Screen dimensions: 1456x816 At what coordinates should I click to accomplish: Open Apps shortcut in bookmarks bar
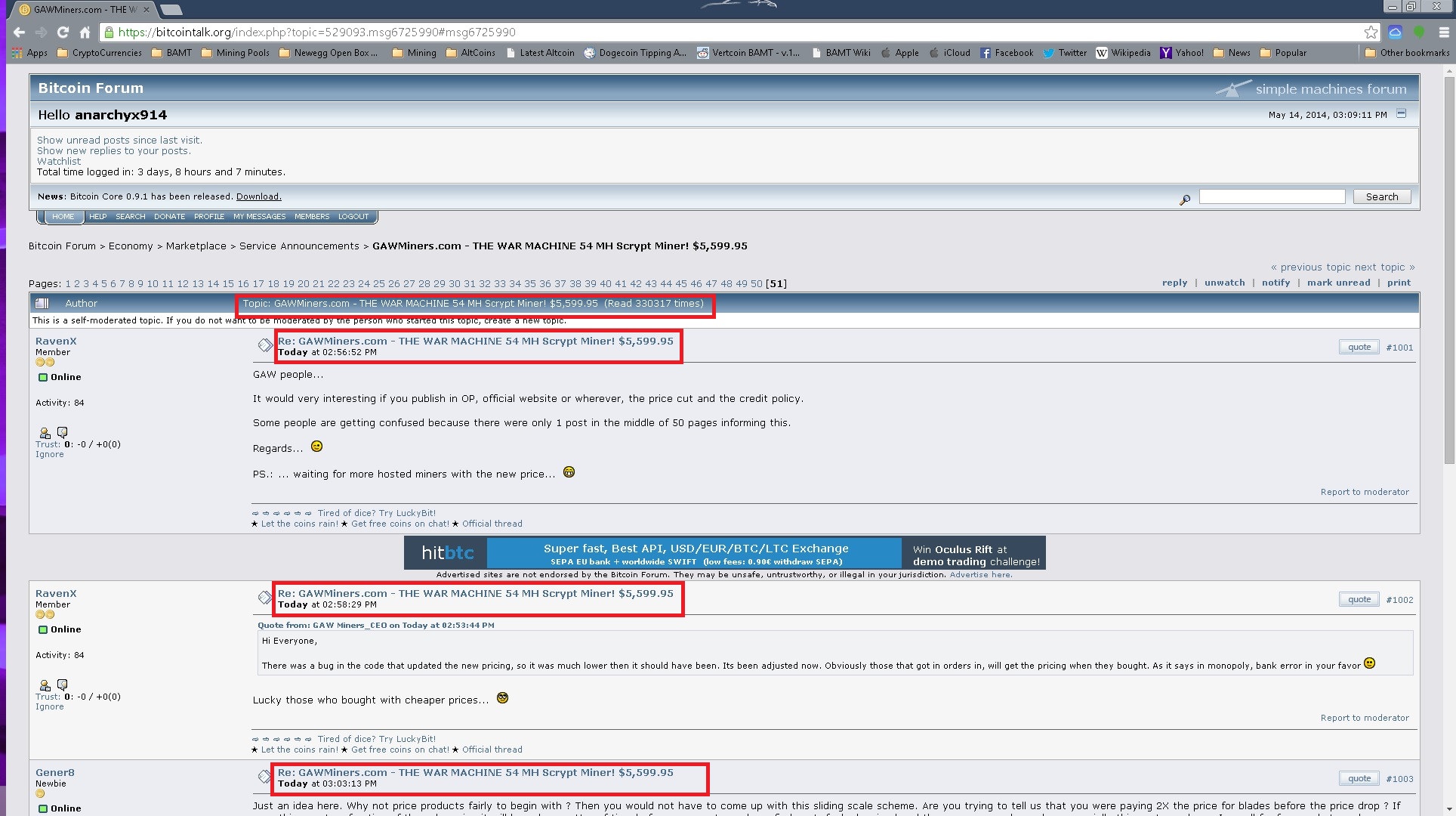30,53
